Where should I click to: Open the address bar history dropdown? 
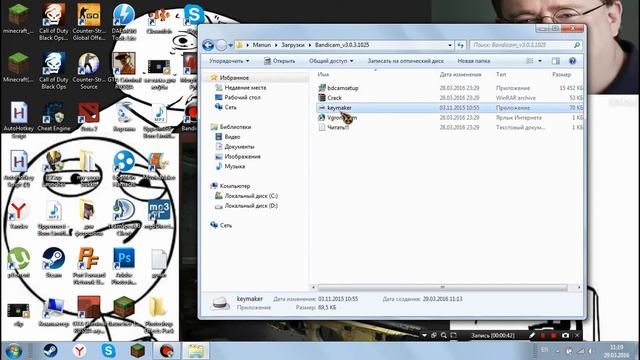click(450, 45)
